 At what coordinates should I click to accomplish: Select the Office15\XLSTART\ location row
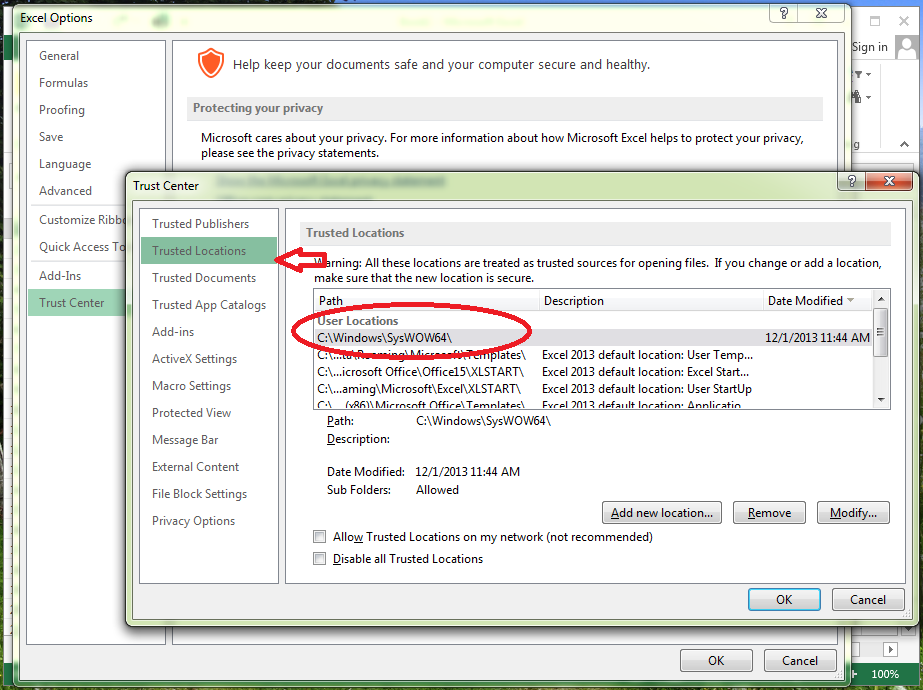(x=593, y=372)
